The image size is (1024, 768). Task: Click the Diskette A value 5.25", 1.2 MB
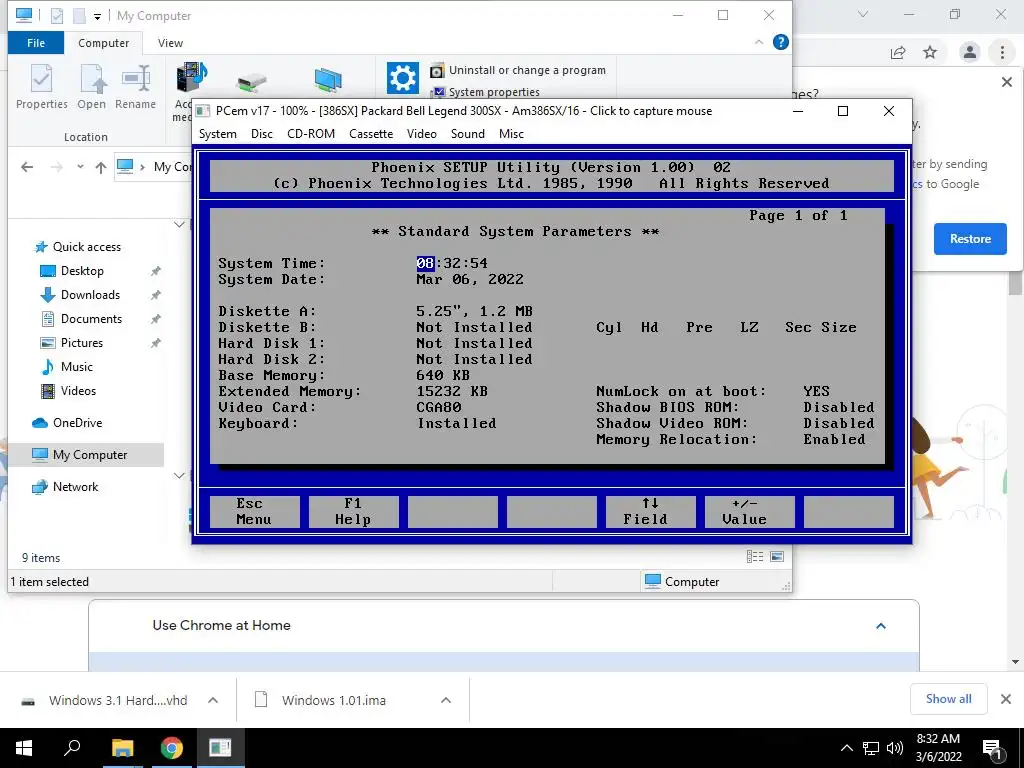click(x=474, y=312)
